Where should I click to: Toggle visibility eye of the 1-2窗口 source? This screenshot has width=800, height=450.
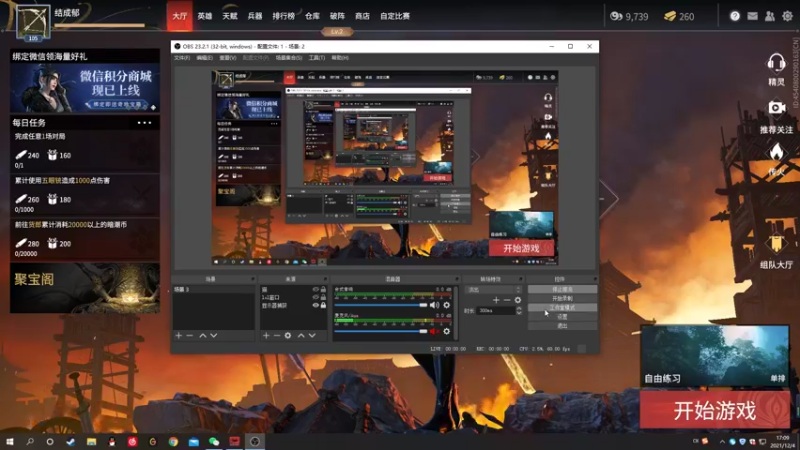tap(315, 297)
